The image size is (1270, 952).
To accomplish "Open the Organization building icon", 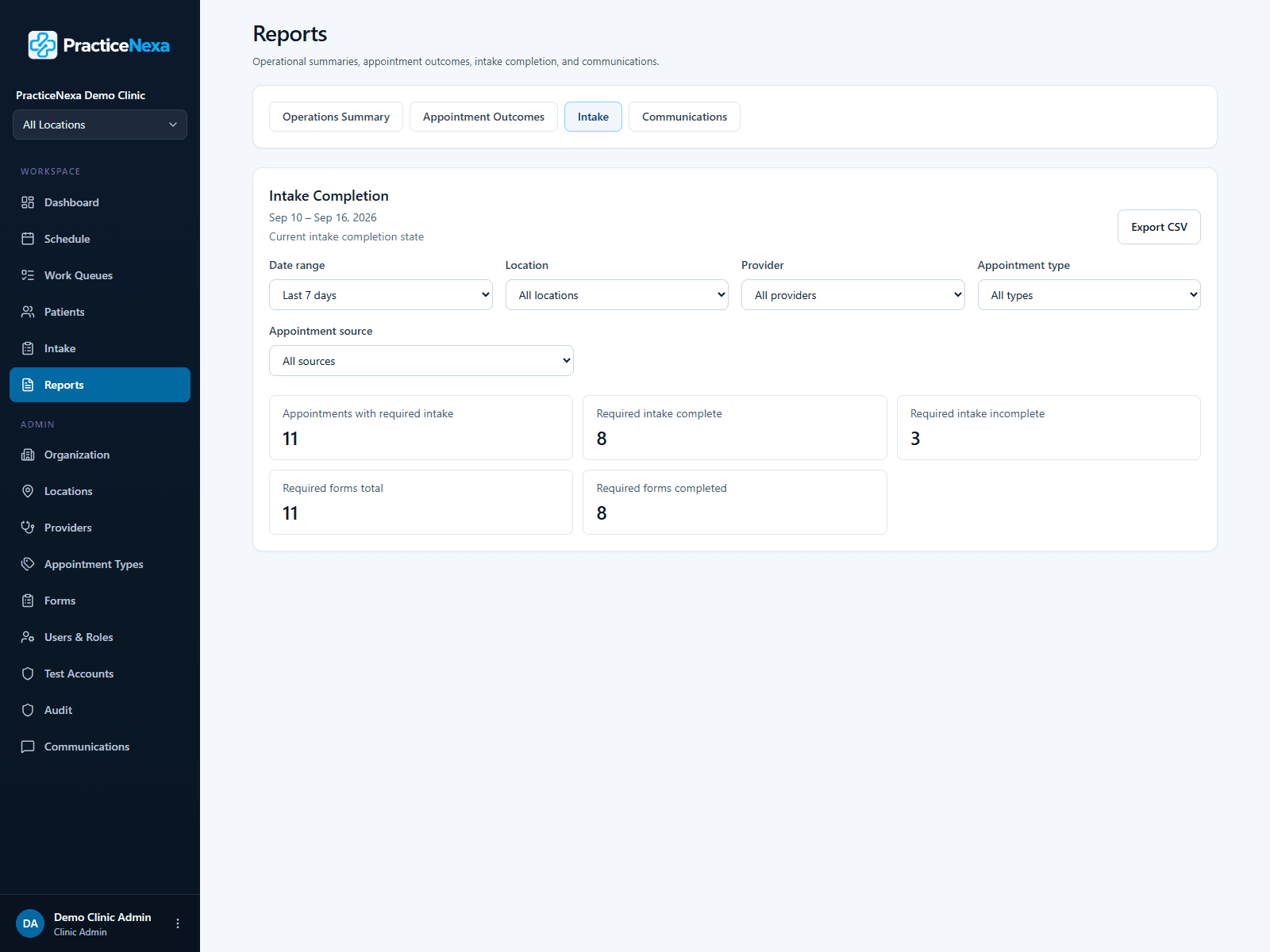I will [x=28, y=455].
